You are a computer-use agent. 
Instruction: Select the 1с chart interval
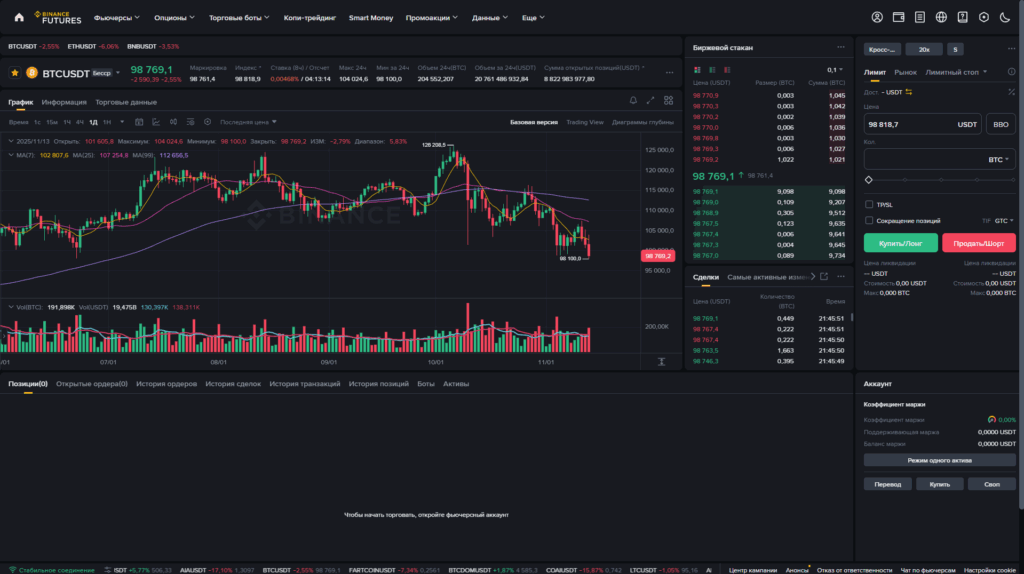tap(37, 122)
